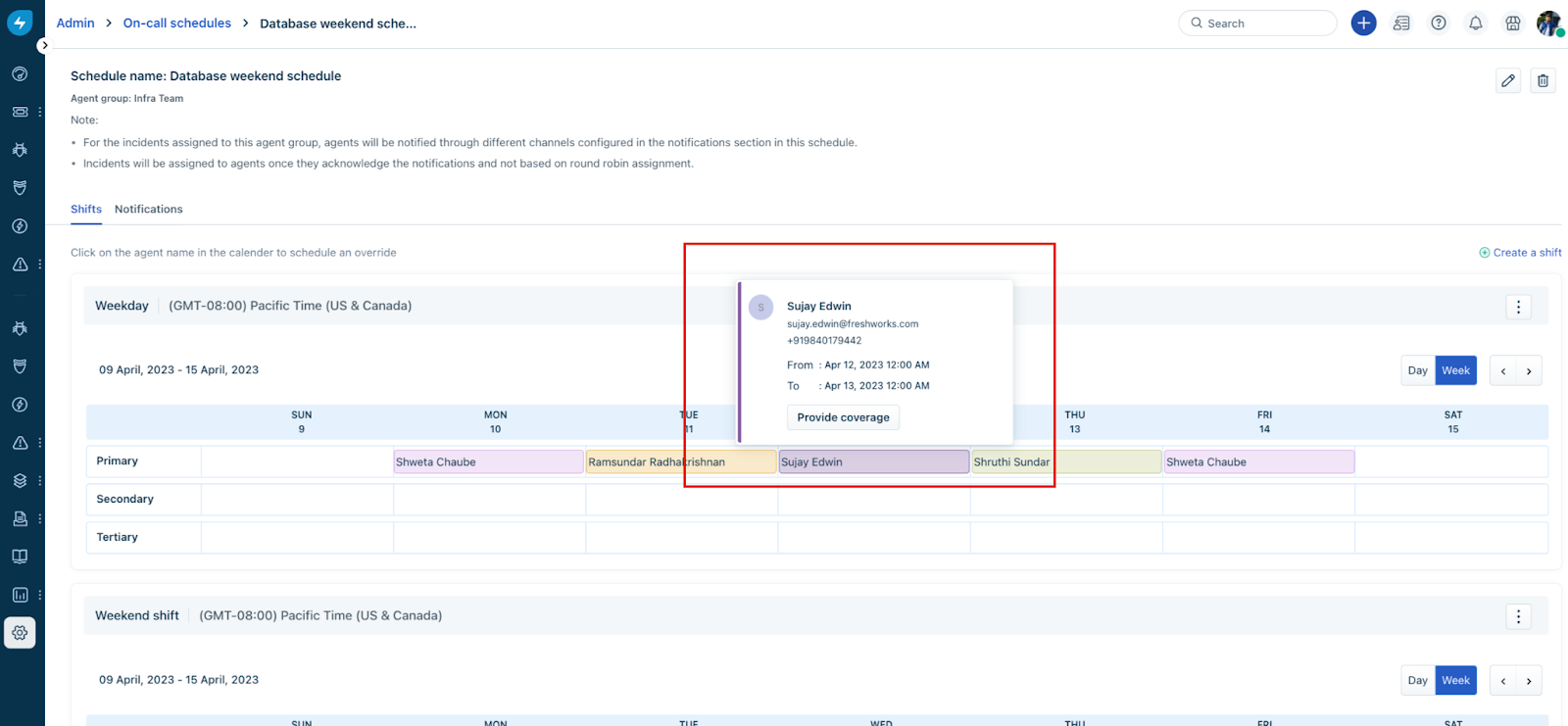The height and width of the screenshot is (726, 1568).
Task: Select Shweta Chaube's Monday 10 shift
Action: [488, 461]
